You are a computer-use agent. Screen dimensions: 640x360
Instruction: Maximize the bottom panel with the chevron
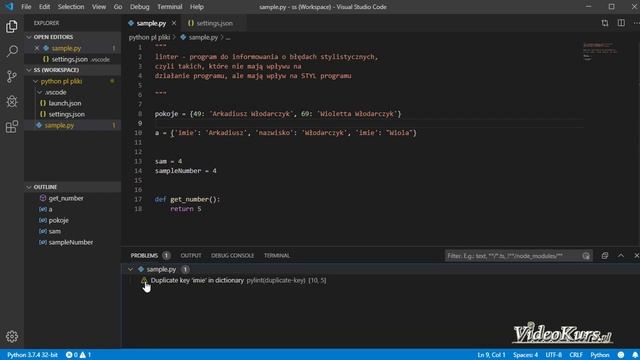pyautogui.click(x=621, y=256)
